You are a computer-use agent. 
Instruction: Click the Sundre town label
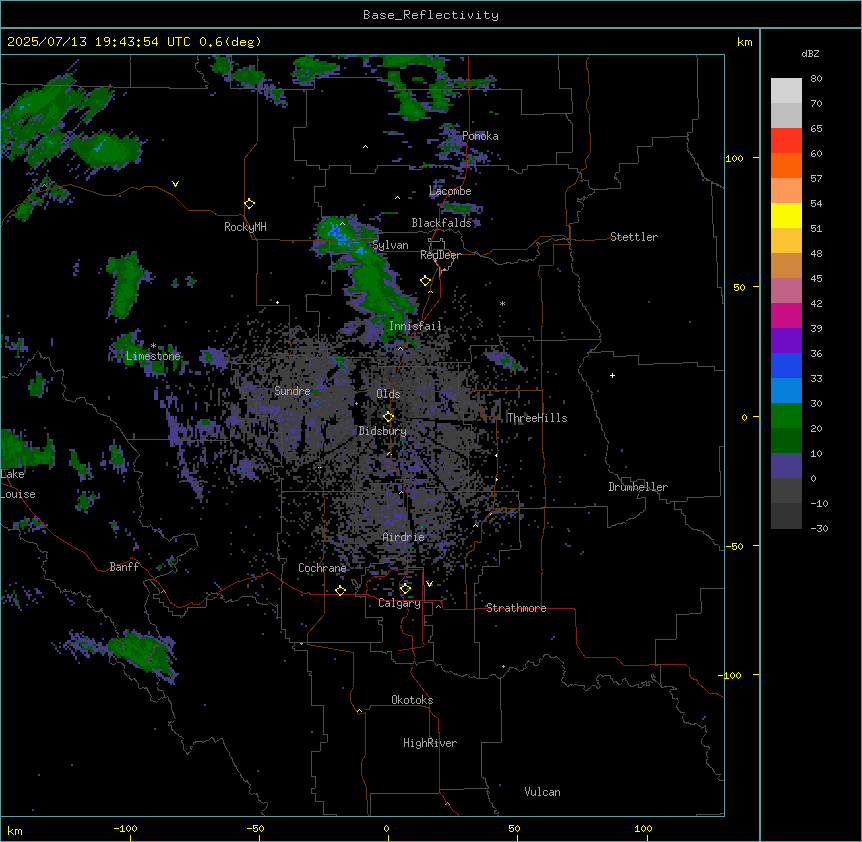pos(292,391)
